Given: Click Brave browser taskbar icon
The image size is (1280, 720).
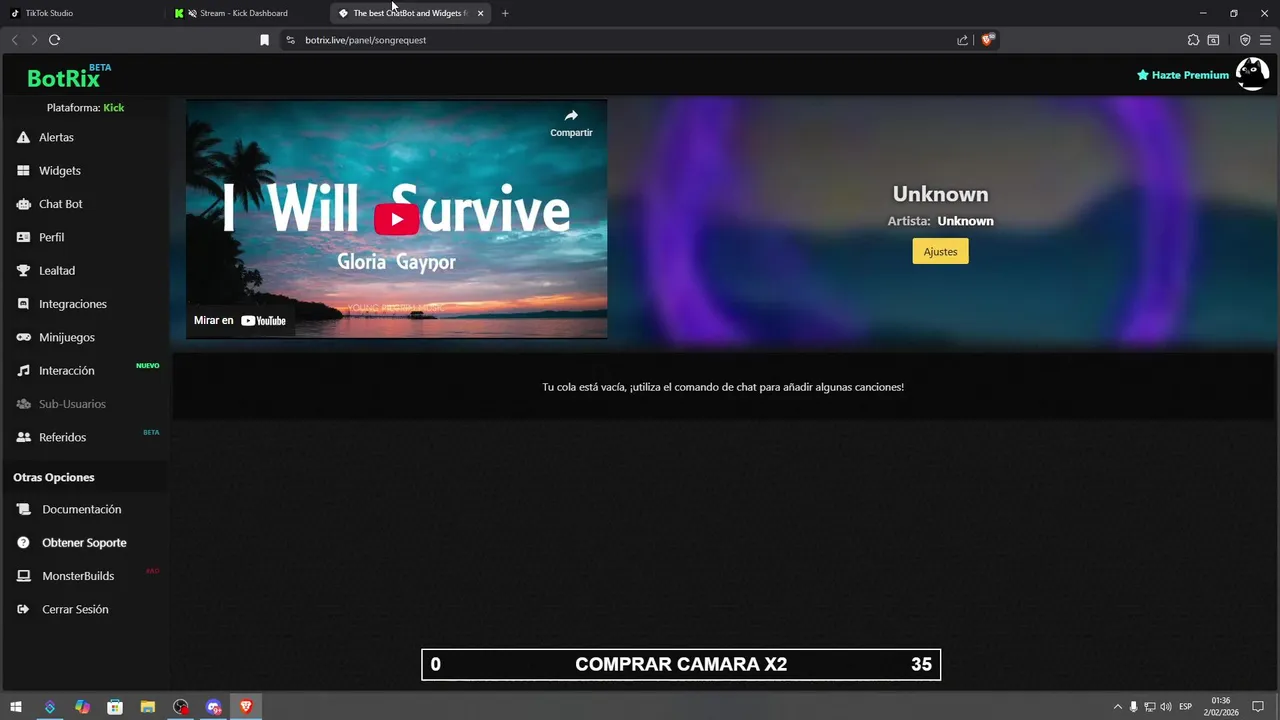Looking at the screenshot, I should coord(246,707).
